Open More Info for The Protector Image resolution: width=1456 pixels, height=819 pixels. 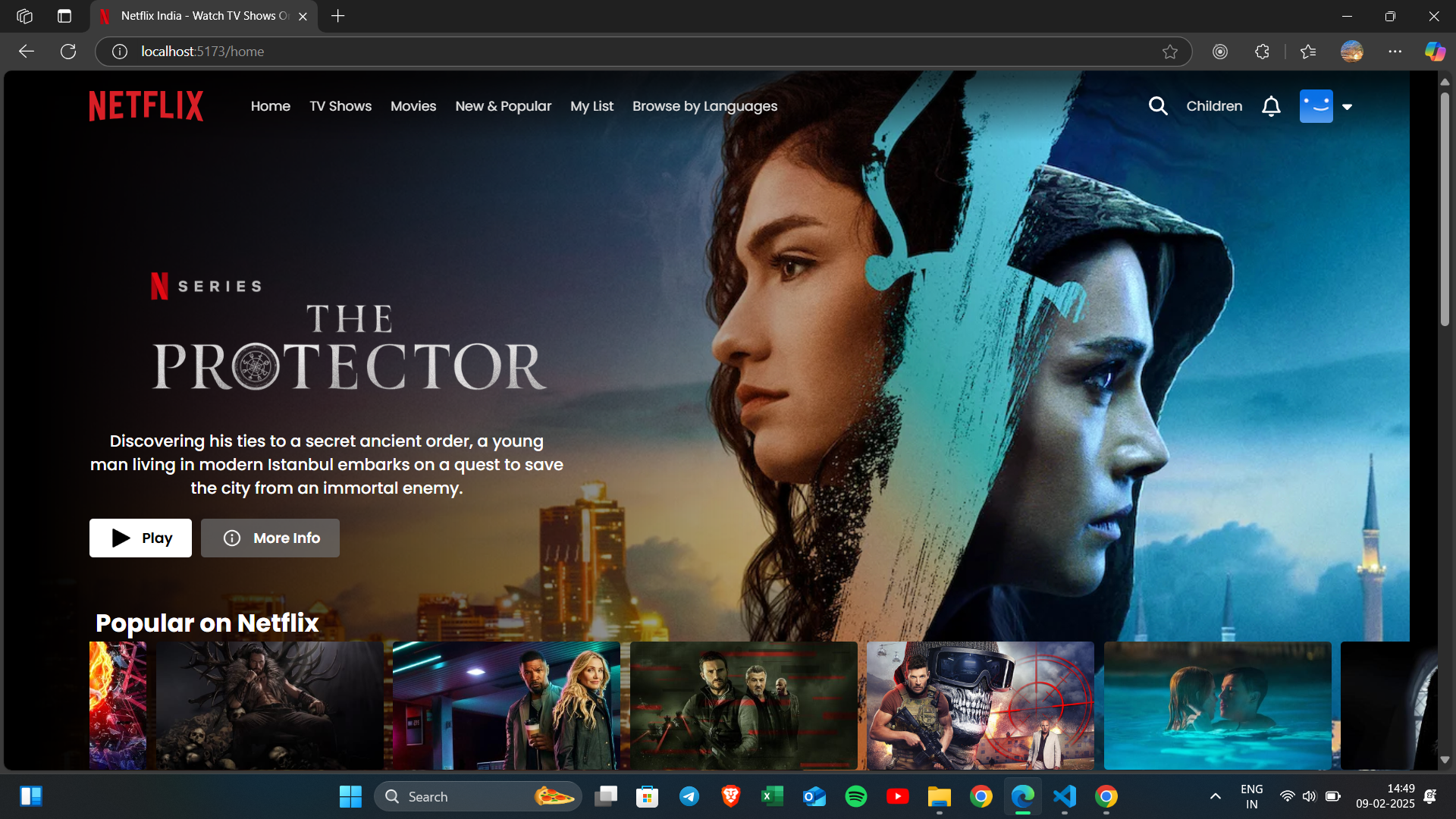(x=270, y=538)
